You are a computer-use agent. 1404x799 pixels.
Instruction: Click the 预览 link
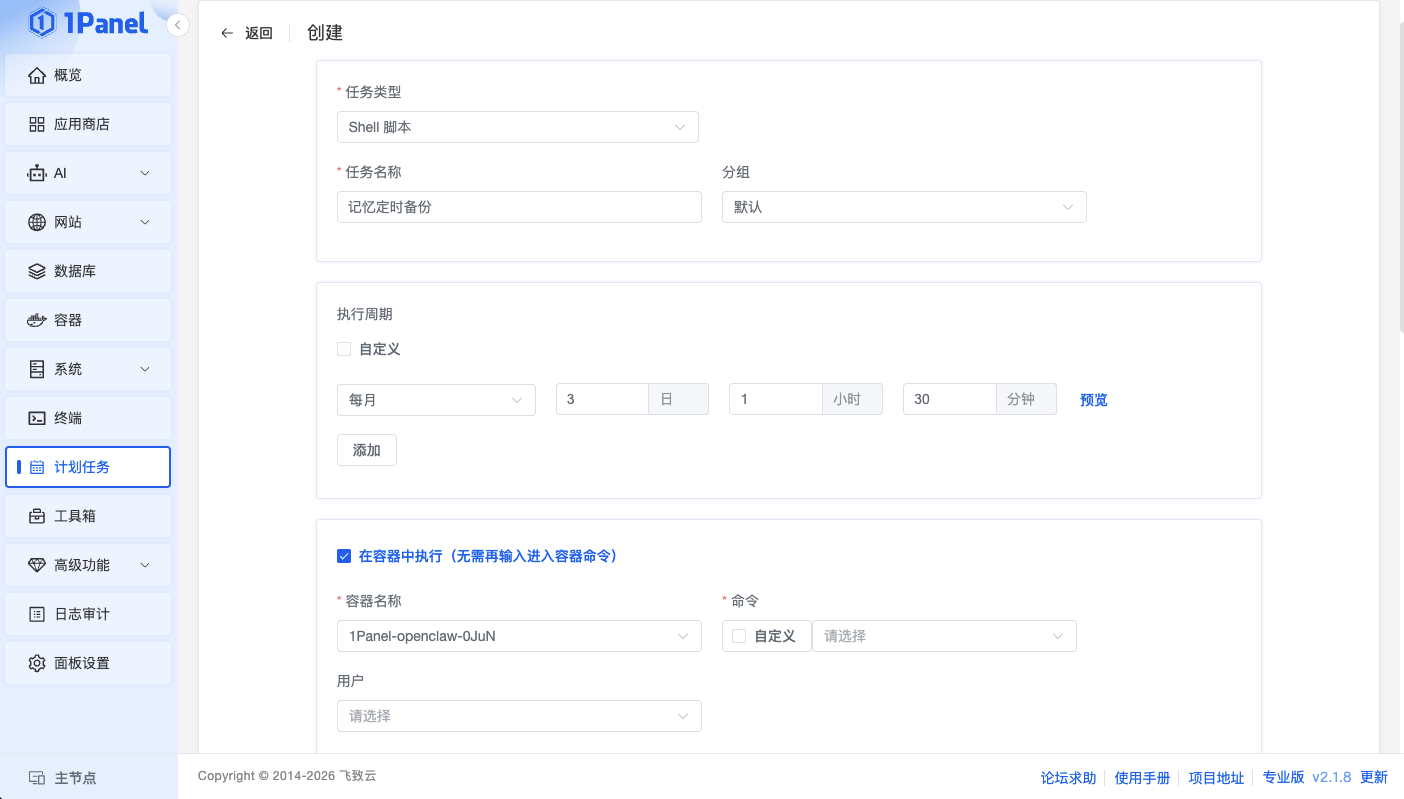tap(1093, 400)
